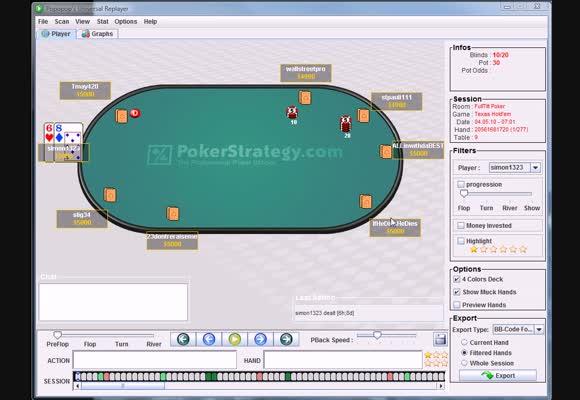Click the green Export button
This screenshot has height=400, width=580.
498,376
